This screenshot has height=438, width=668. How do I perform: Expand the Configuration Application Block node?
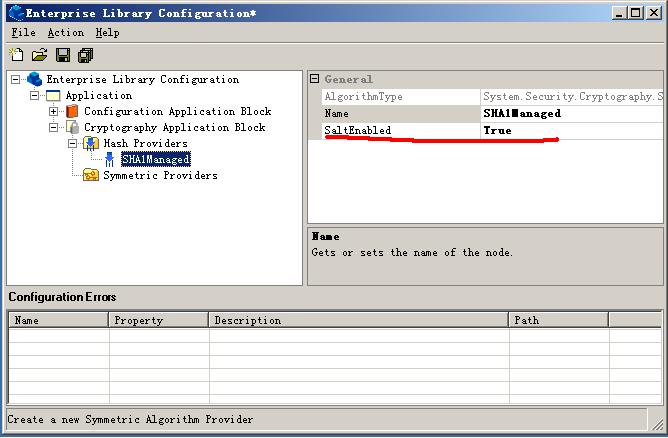pos(54,112)
